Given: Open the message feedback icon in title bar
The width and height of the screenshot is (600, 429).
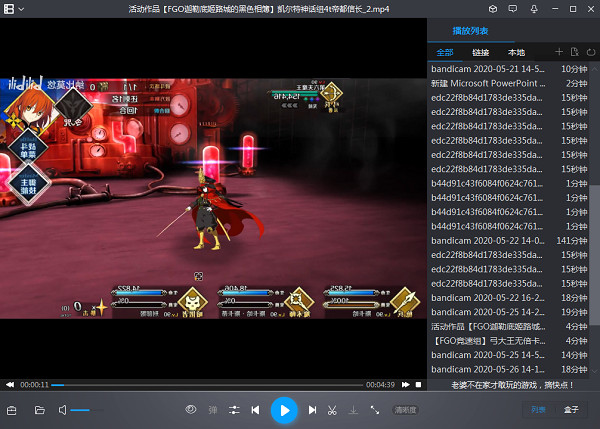Looking at the screenshot, I should coord(513,9).
